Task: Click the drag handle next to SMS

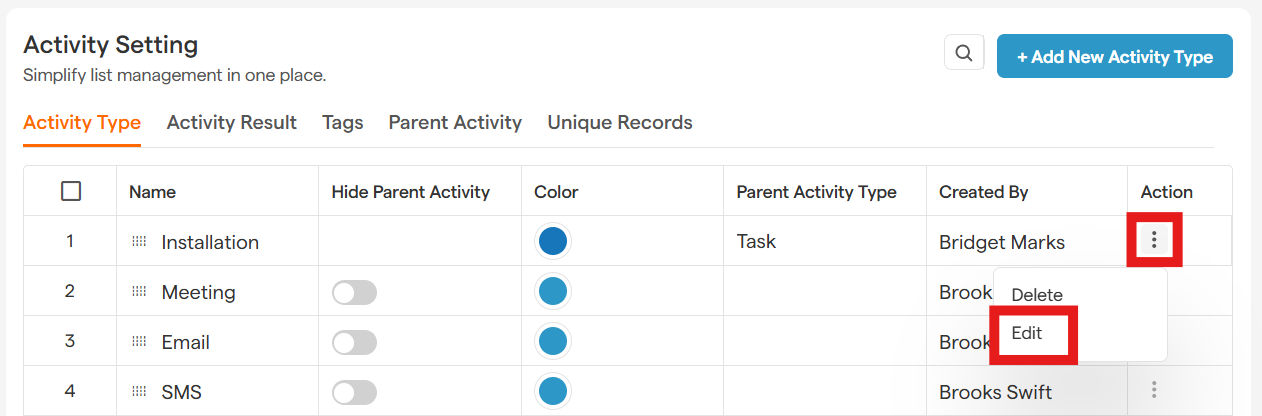Action: coord(139,392)
